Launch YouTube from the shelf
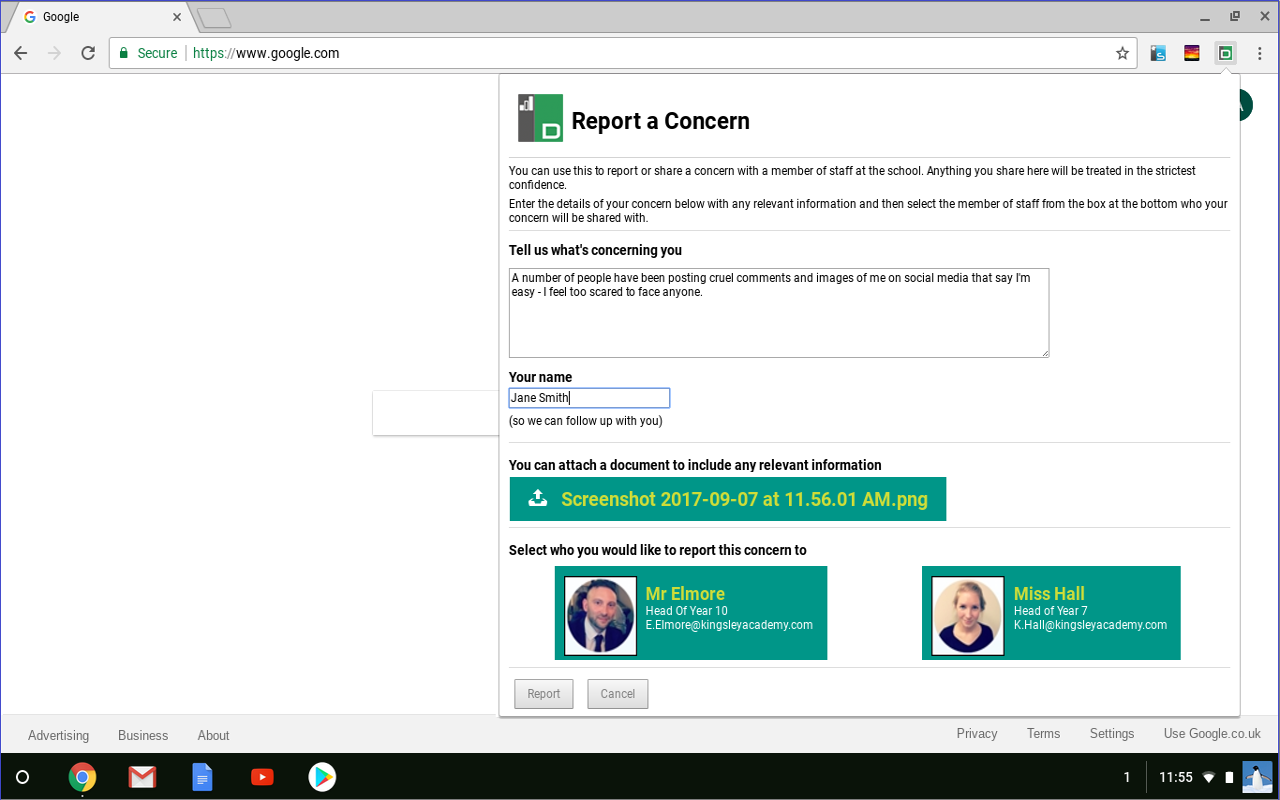The height and width of the screenshot is (800, 1280). pos(262,777)
